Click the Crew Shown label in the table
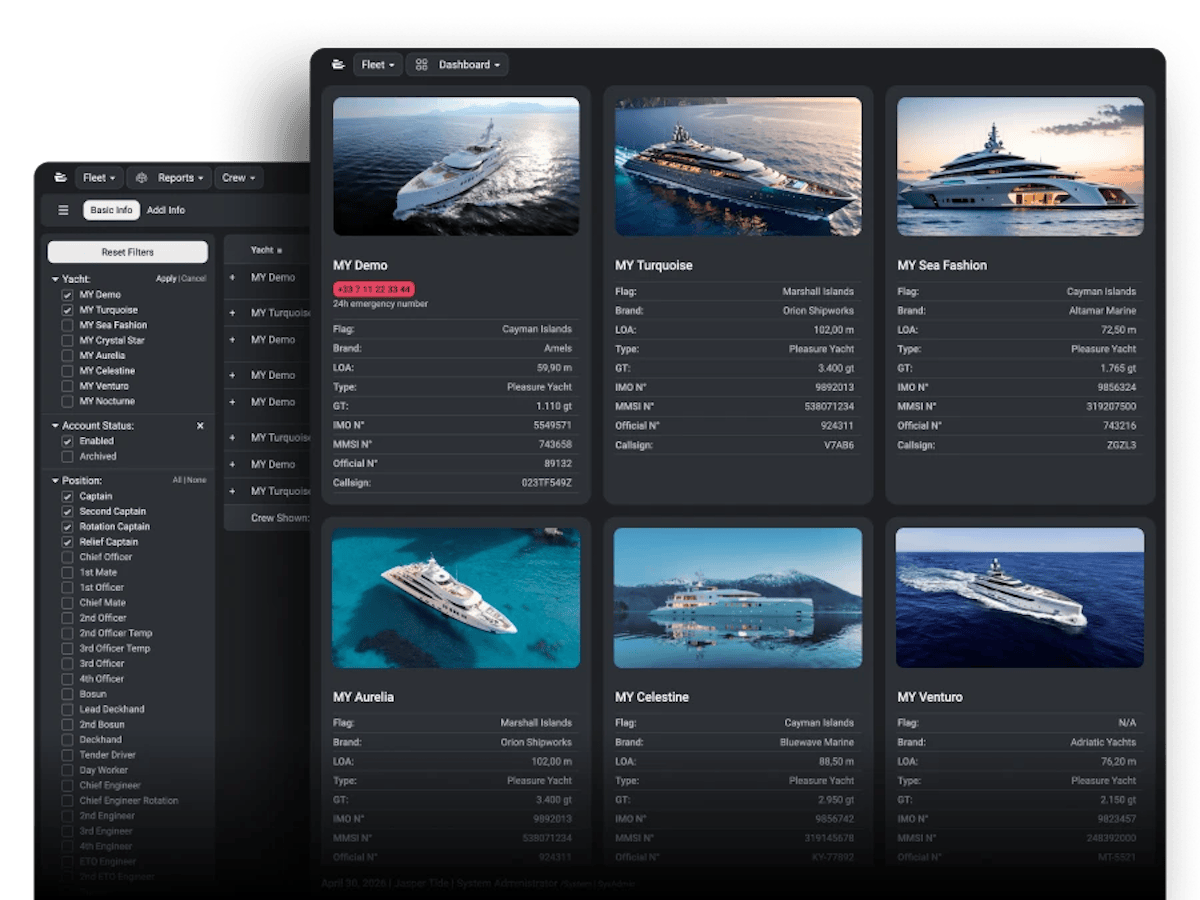 pos(280,518)
